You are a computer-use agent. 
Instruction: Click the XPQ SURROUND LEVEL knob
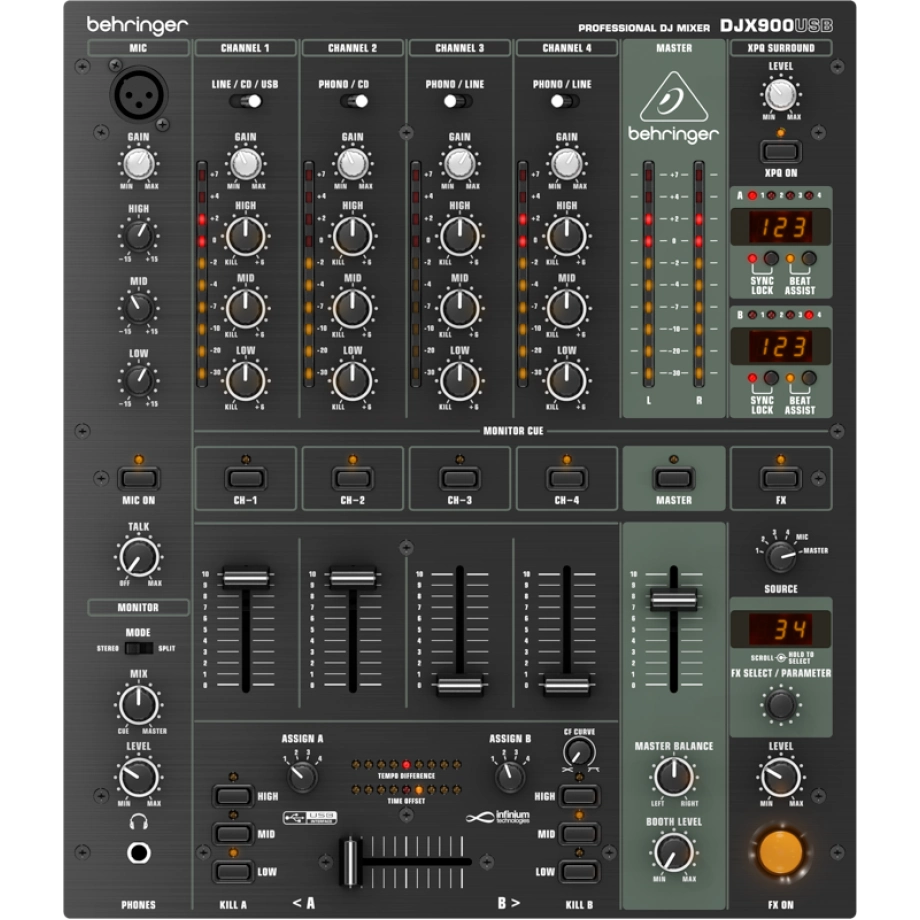pyautogui.click(x=780, y=94)
